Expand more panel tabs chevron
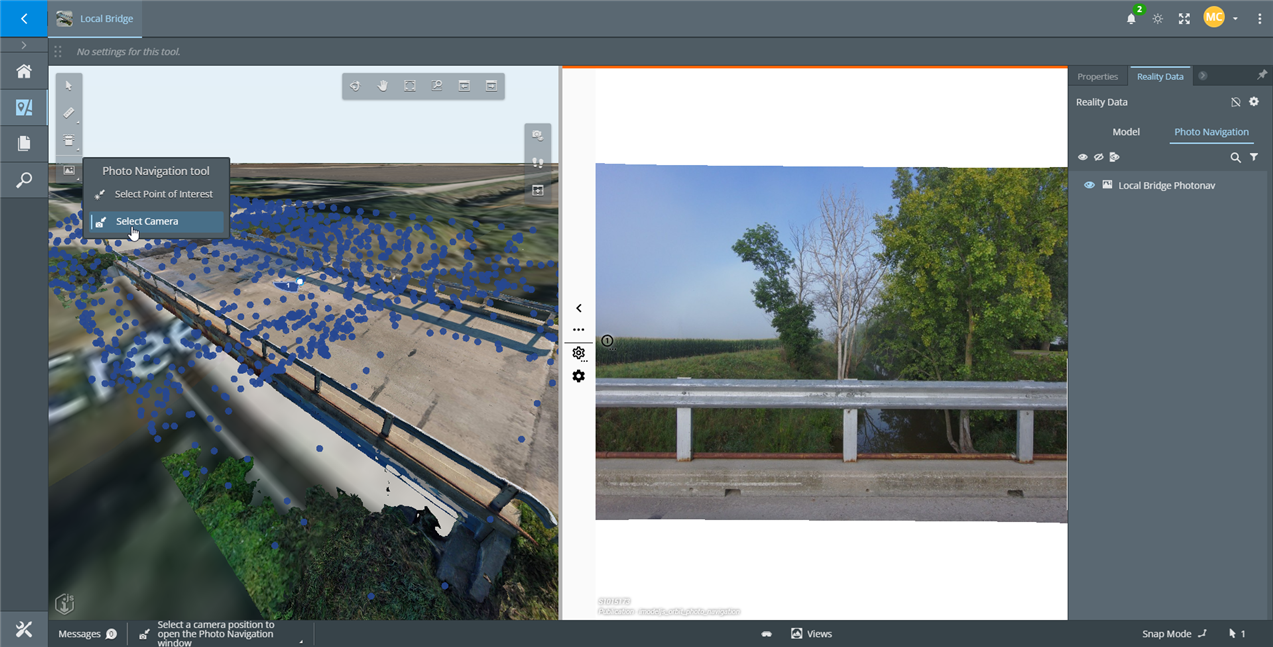Viewport: 1273px width, 647px height. coord(1203,76)
